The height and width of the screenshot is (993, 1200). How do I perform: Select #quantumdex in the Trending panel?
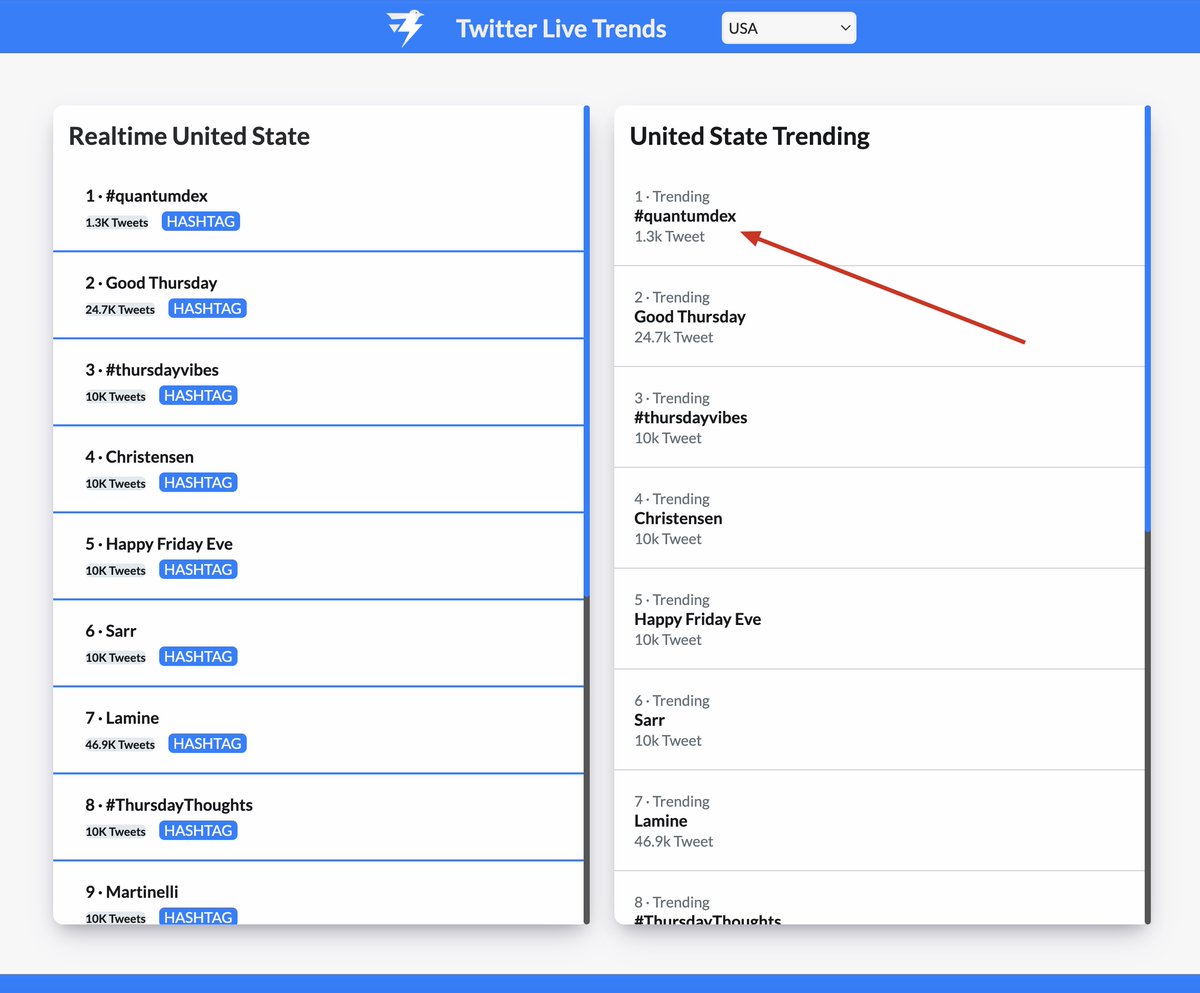pos(685,216)
